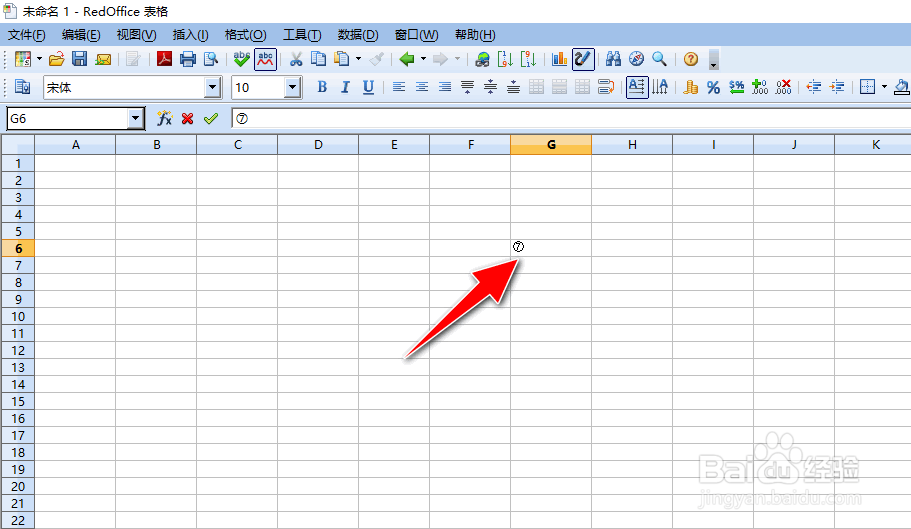The width and height of the screenshot is (911, 529).
Task: Insert chart icon
Action: tap(559, 59)
